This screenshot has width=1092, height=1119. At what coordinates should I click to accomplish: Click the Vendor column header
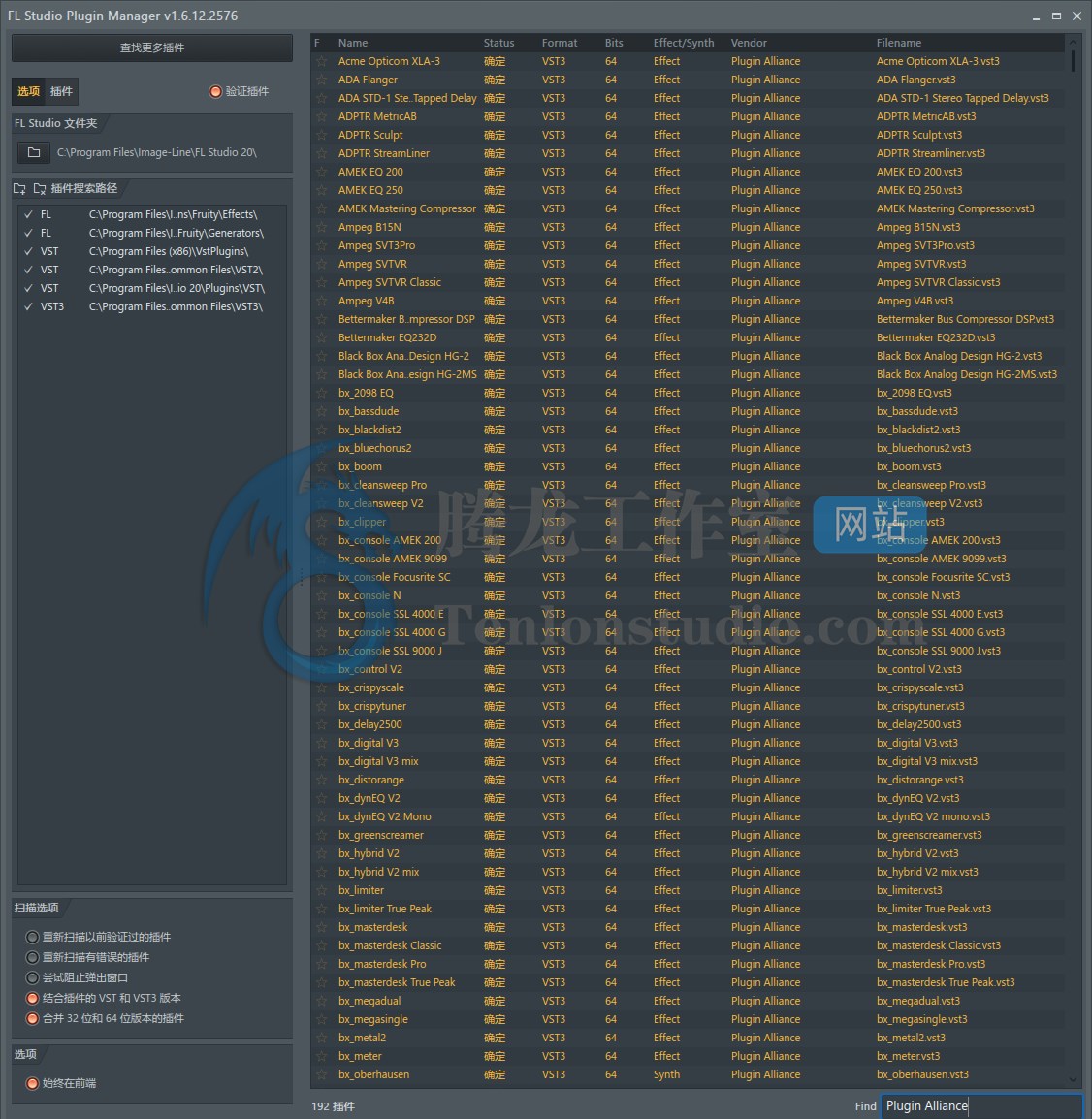[x=749, y=43]
